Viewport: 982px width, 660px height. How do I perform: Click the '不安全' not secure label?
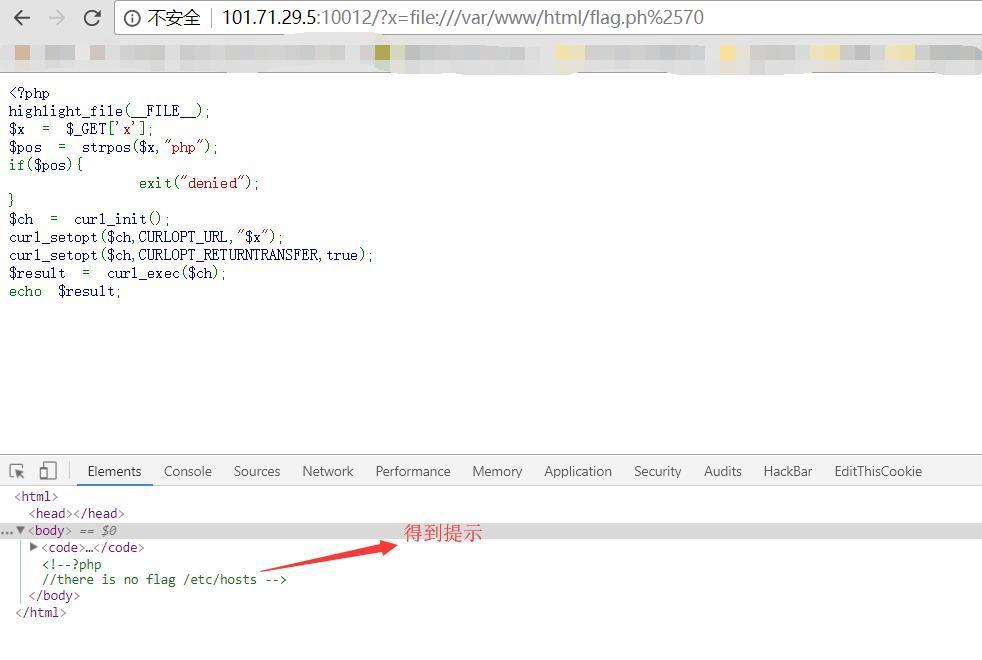(x=173, y=18)
